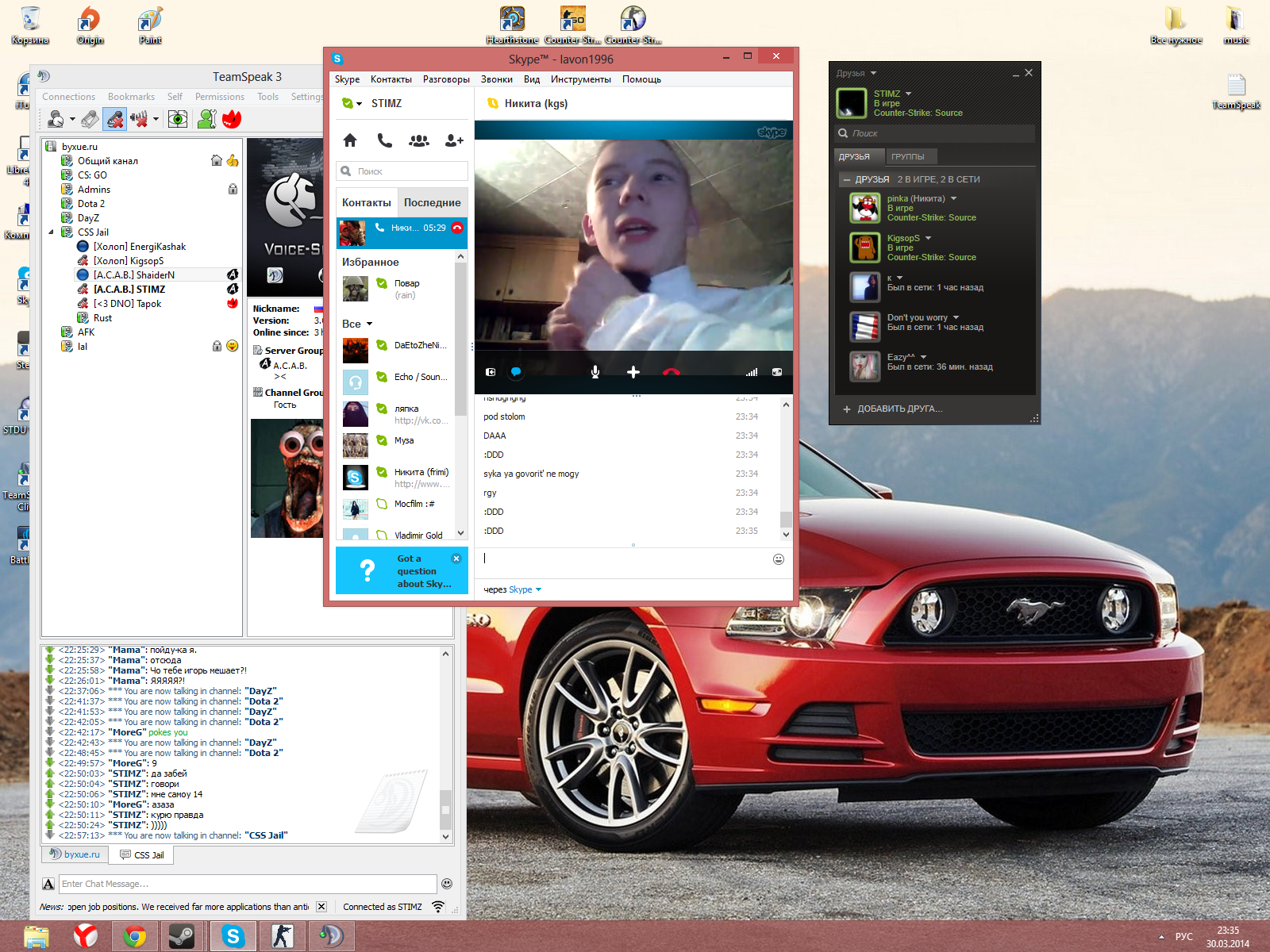The width and height of the screenshot is (1270, 952).
Task: Open File Explorer from the taskbar
Action: pos(37,936)
